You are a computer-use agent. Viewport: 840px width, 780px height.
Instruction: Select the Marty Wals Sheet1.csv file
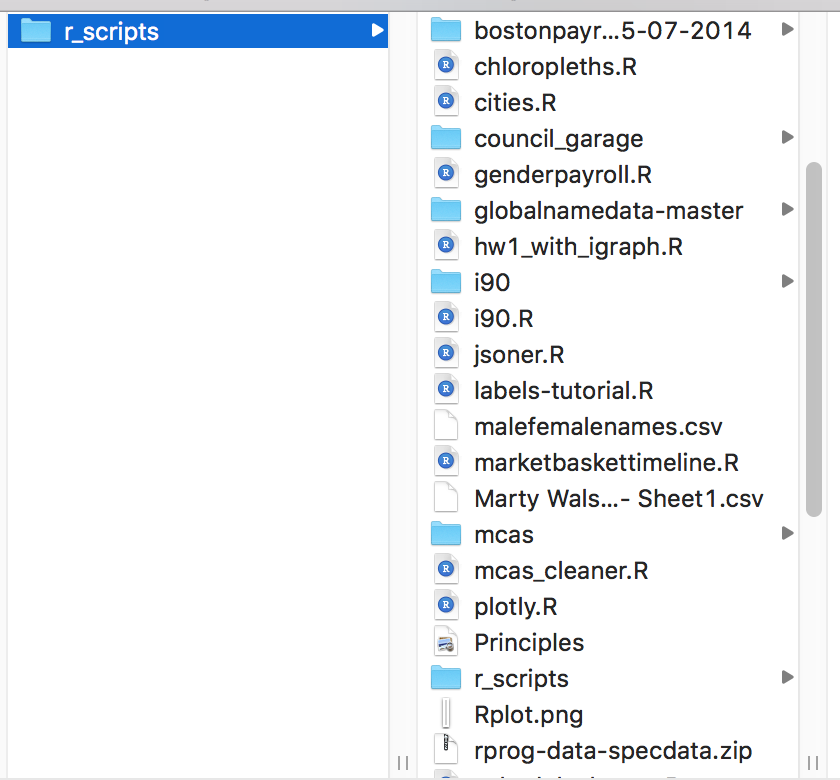click(618, 499)
